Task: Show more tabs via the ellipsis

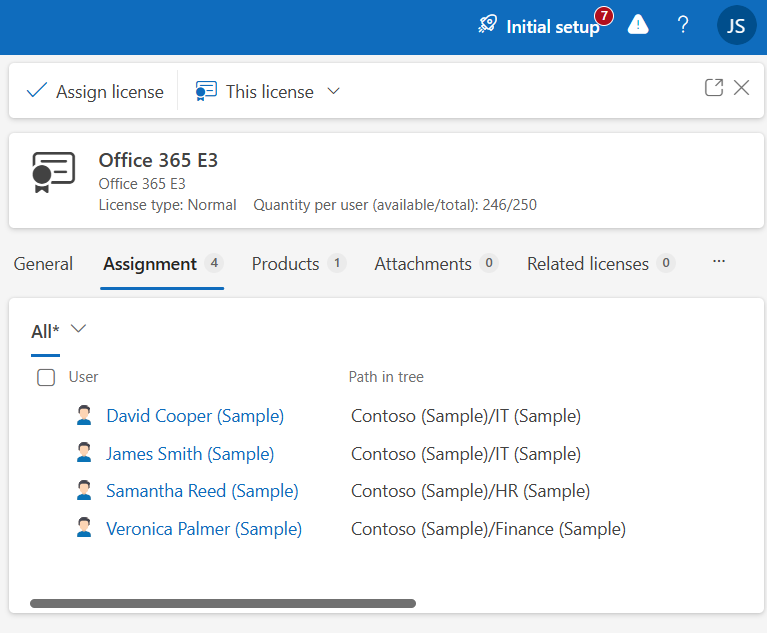Action: click(x=719, y=262)
